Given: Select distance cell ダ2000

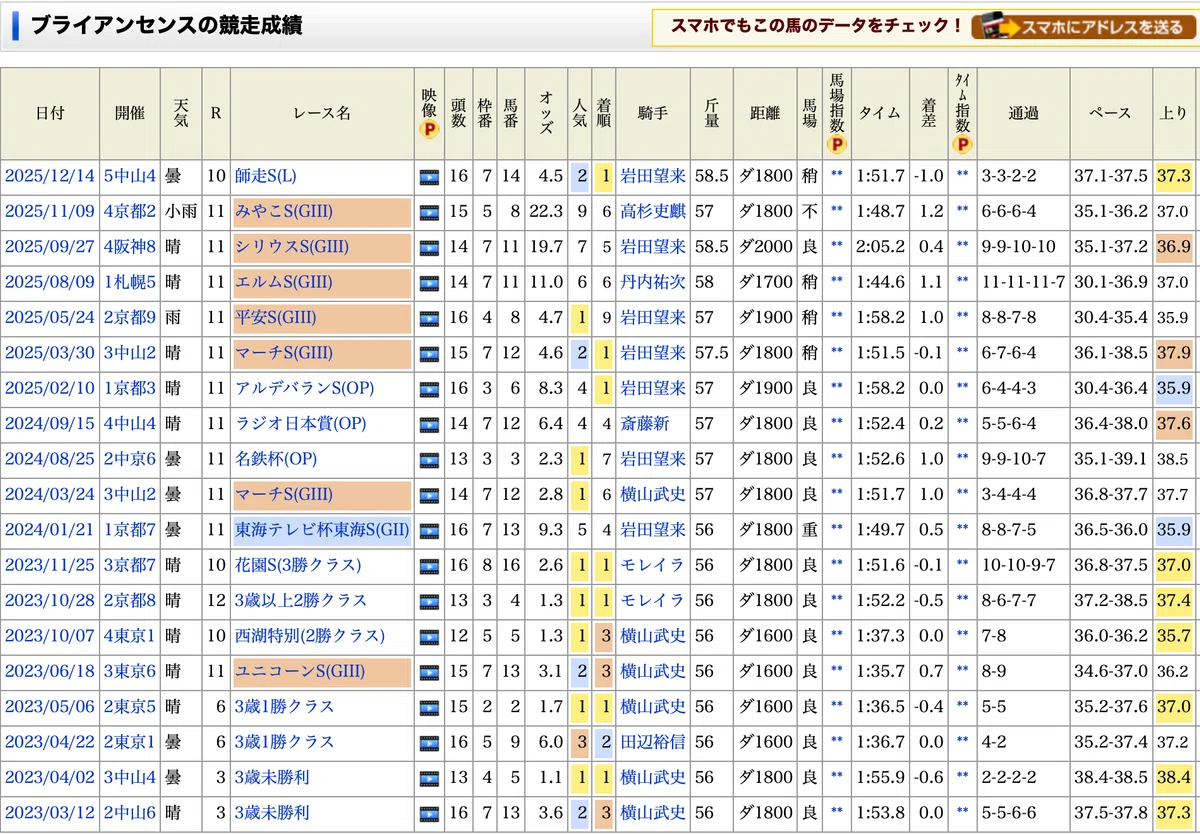Looking at the screenshot, I should click(x=764, y=247).
